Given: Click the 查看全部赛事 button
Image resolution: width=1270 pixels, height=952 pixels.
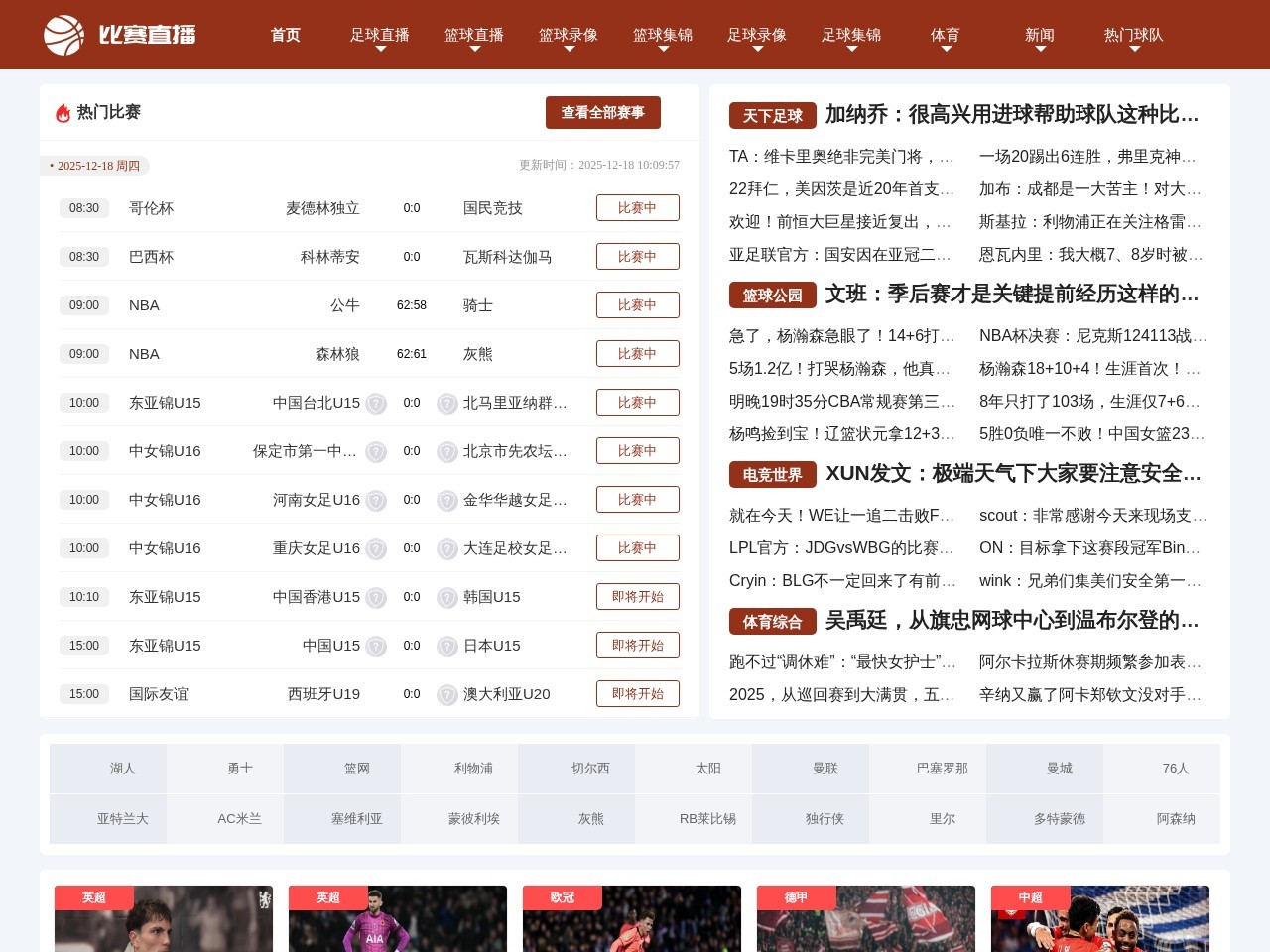Looking at the screenshot, I should point(602,113).
